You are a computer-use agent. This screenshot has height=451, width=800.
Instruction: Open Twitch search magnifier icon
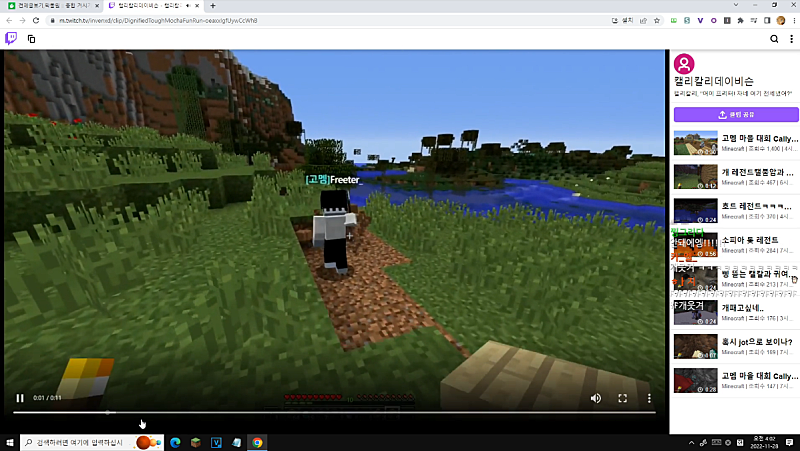[x=774, y=39]
